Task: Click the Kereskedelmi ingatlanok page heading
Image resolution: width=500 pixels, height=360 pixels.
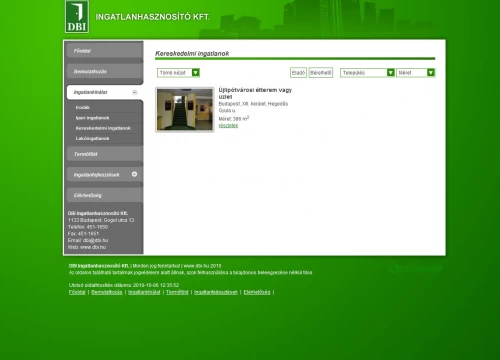Action: [192, 53]
